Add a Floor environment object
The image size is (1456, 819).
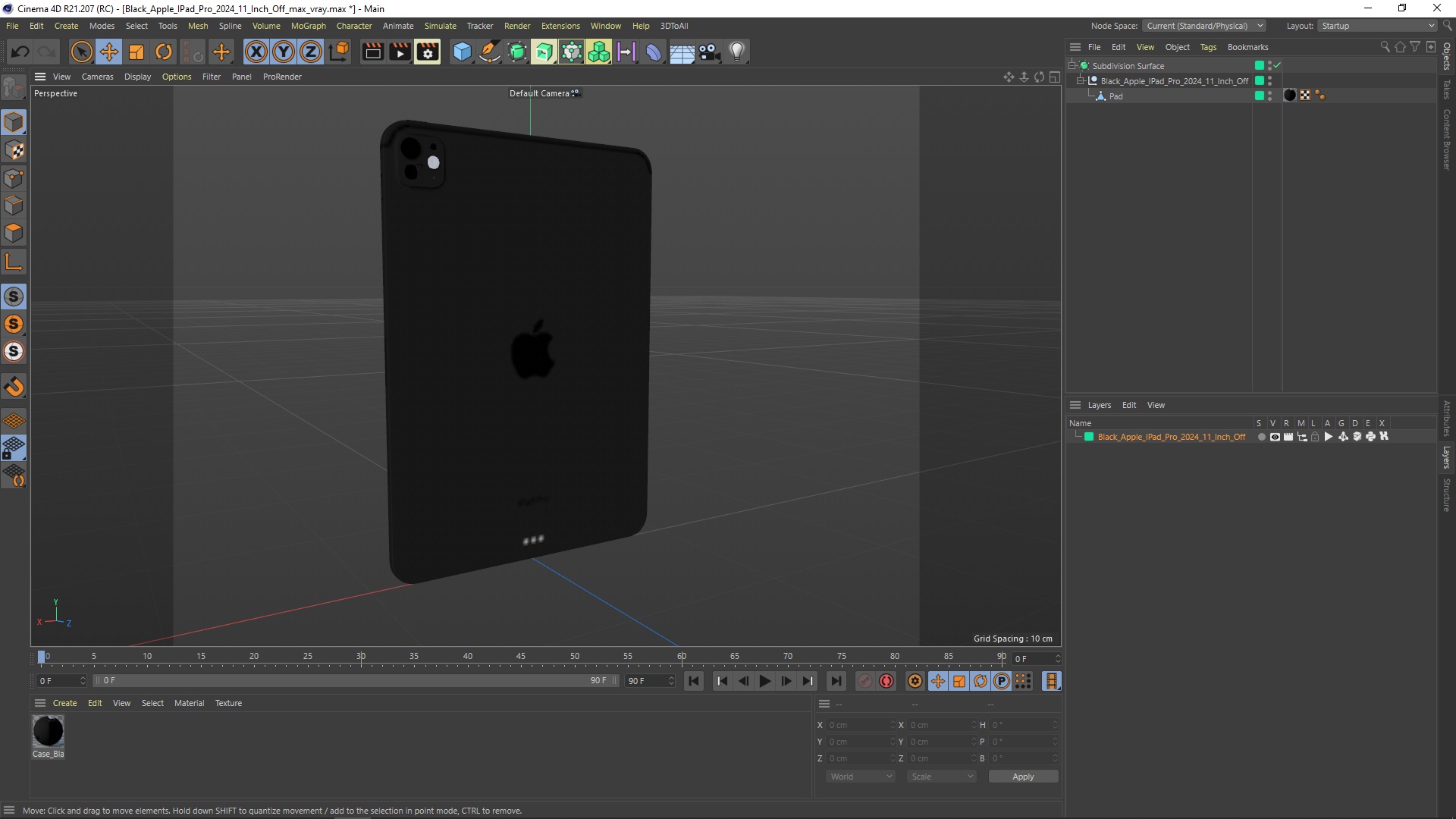(x=682, y=52)
